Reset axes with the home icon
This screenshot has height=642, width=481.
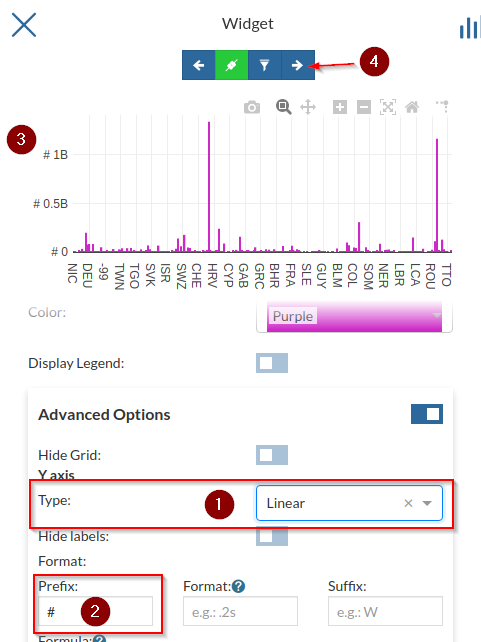click(x=412, y=107)
